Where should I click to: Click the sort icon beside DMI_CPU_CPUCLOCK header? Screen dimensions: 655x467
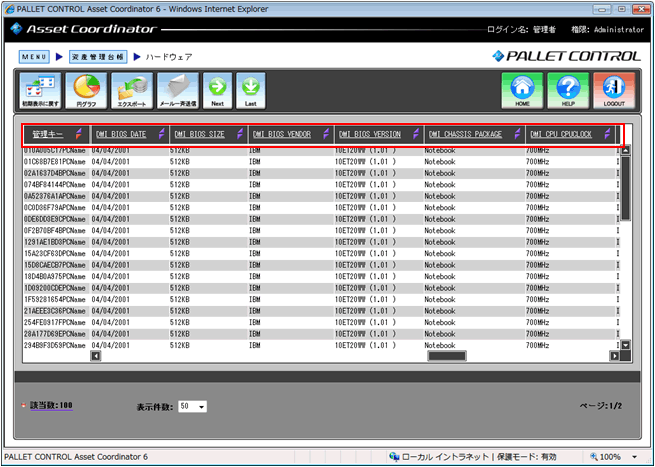[x=608, y=134]
